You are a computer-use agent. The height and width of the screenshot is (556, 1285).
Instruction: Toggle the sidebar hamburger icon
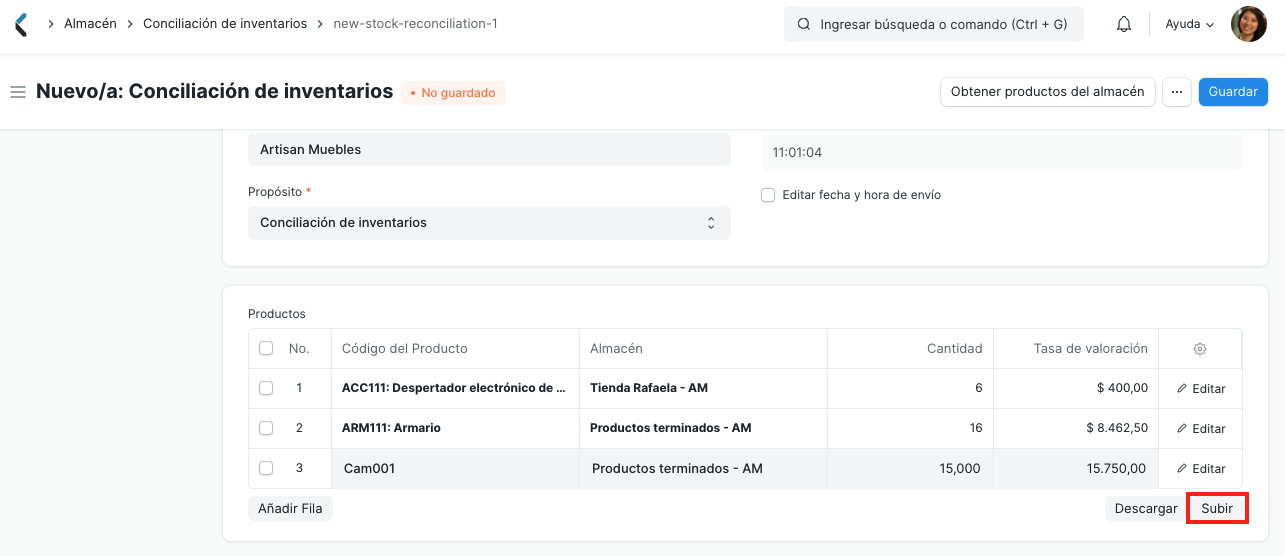(x=17, y=92)
